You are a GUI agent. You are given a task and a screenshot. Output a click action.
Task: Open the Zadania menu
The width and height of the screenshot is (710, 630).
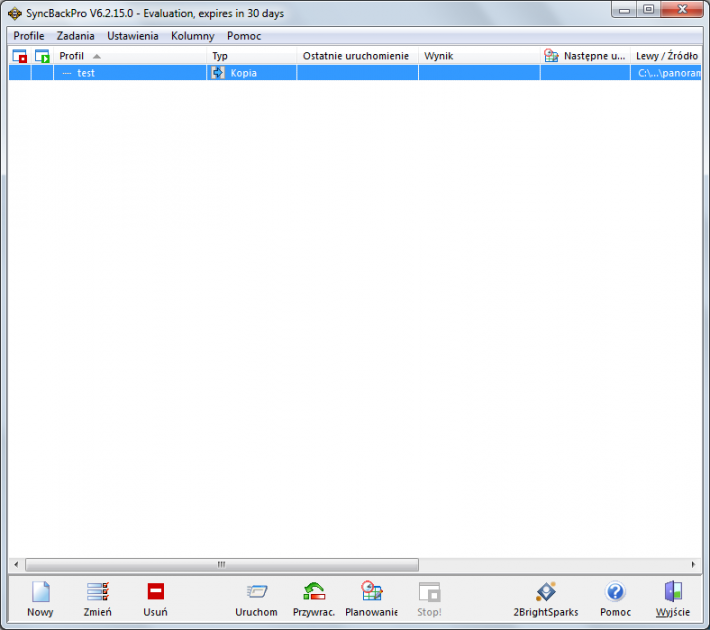75,36
